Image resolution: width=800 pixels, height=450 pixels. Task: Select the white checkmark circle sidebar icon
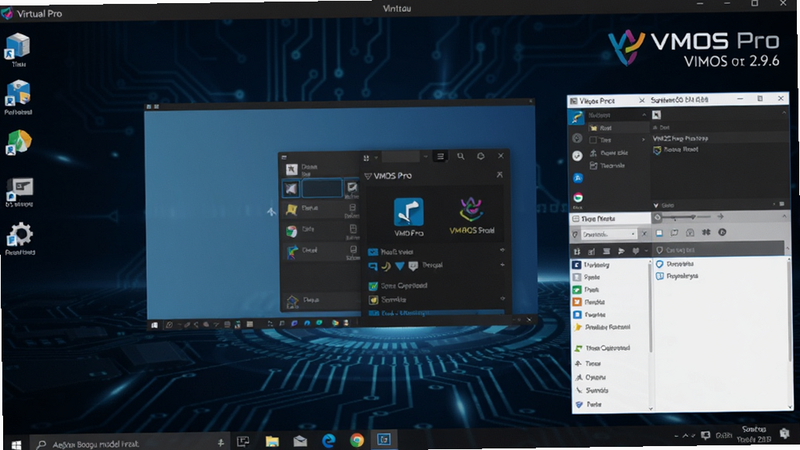(x=577, y=156)
